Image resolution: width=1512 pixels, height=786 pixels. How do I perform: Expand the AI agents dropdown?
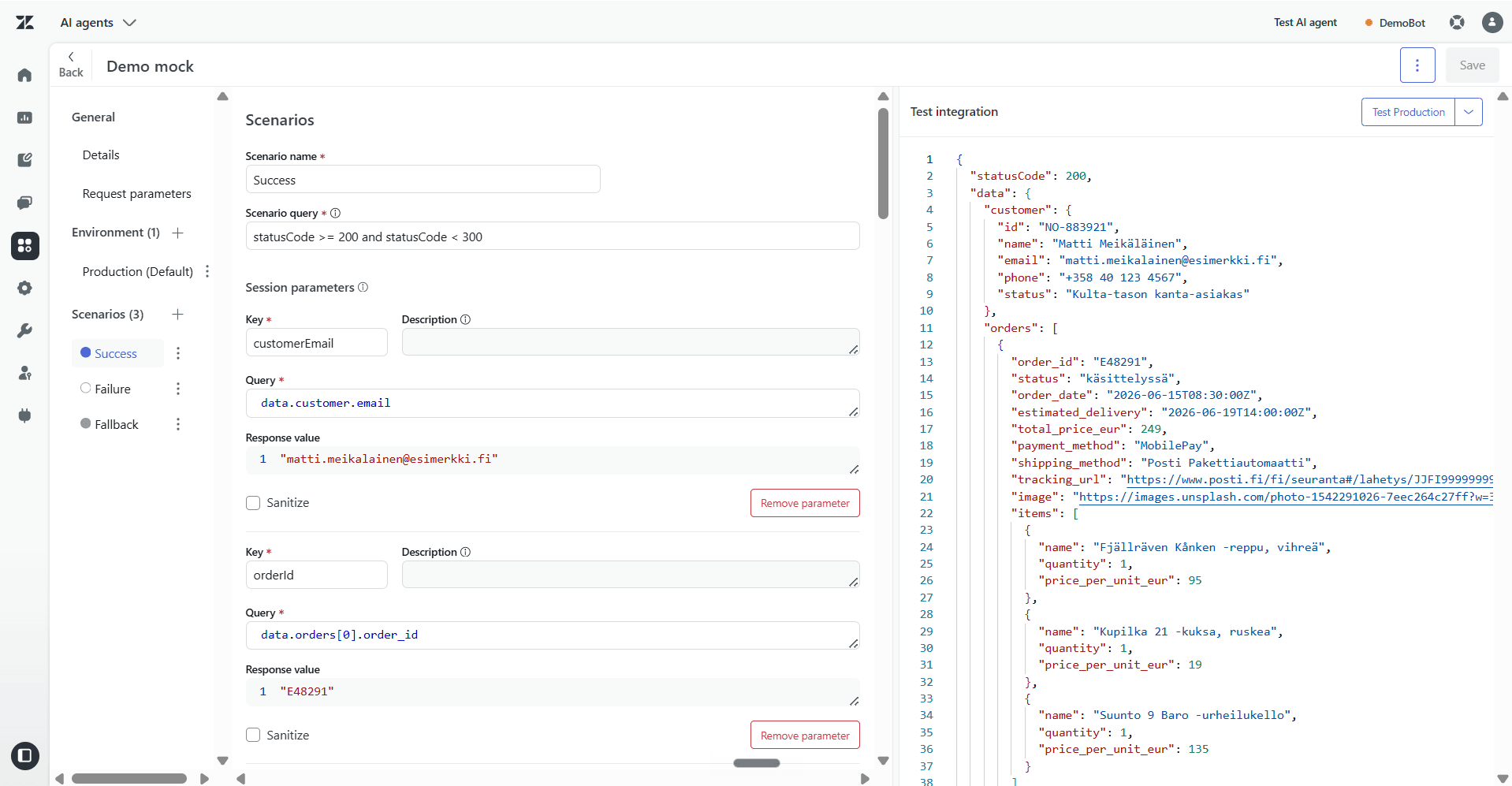pyautogui.click(x=99, y=23)
